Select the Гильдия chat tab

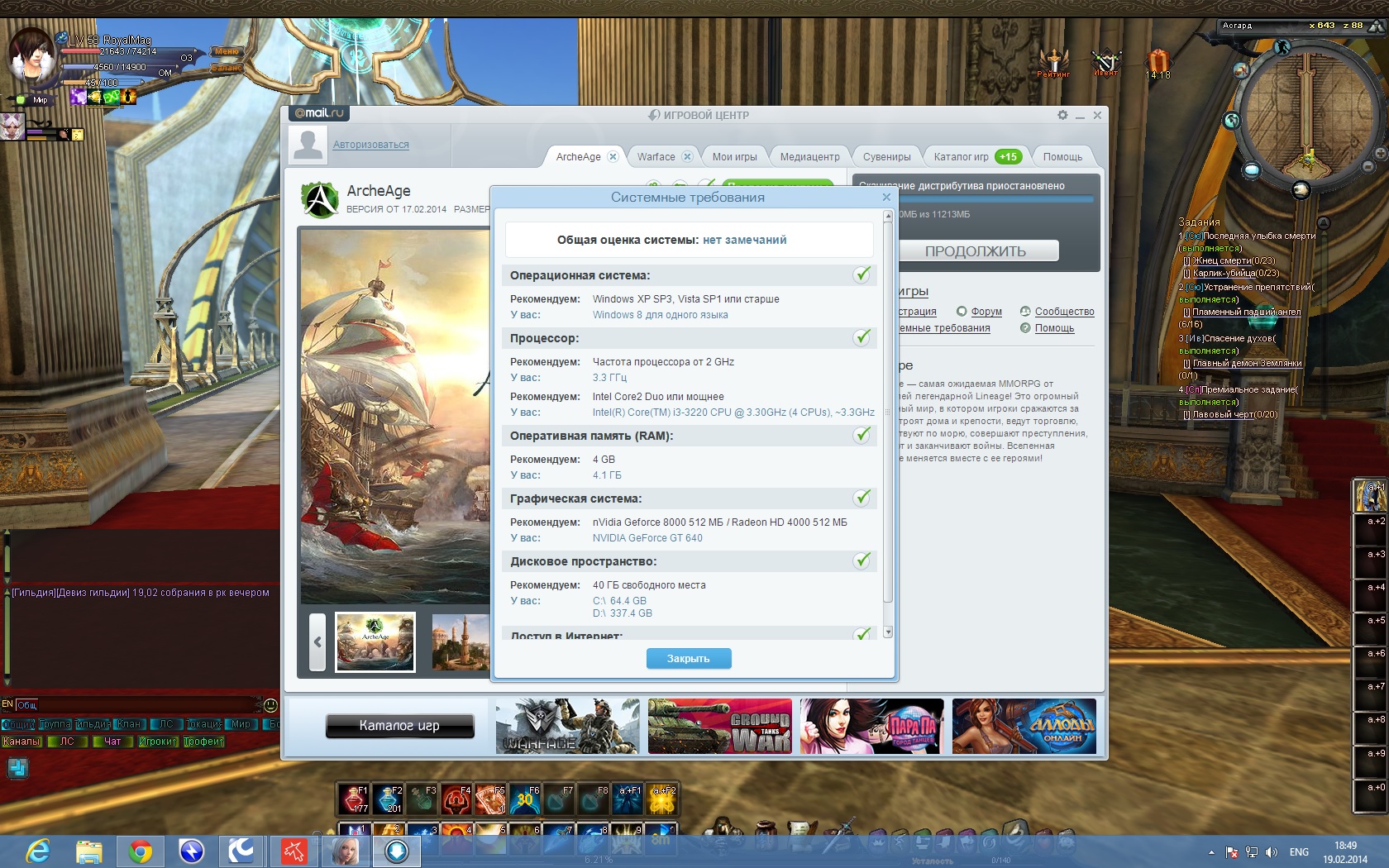[93, 724]
